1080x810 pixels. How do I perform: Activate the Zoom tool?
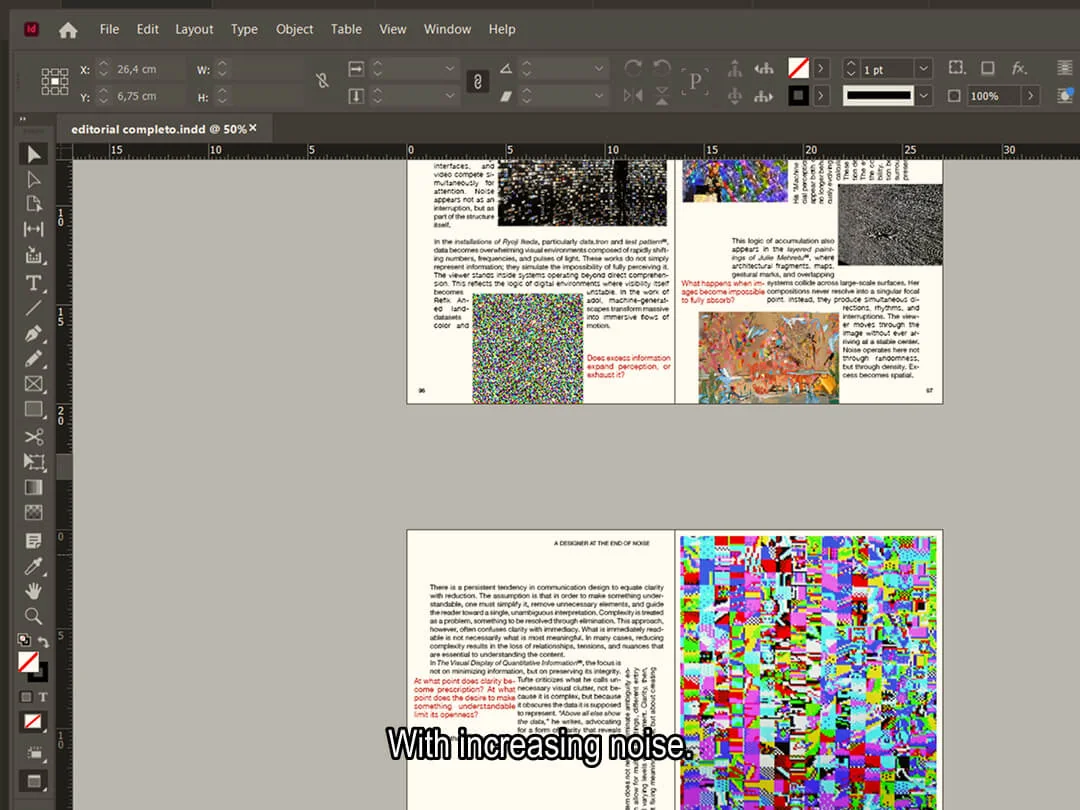pyautogui.click(x=33, y=616)
